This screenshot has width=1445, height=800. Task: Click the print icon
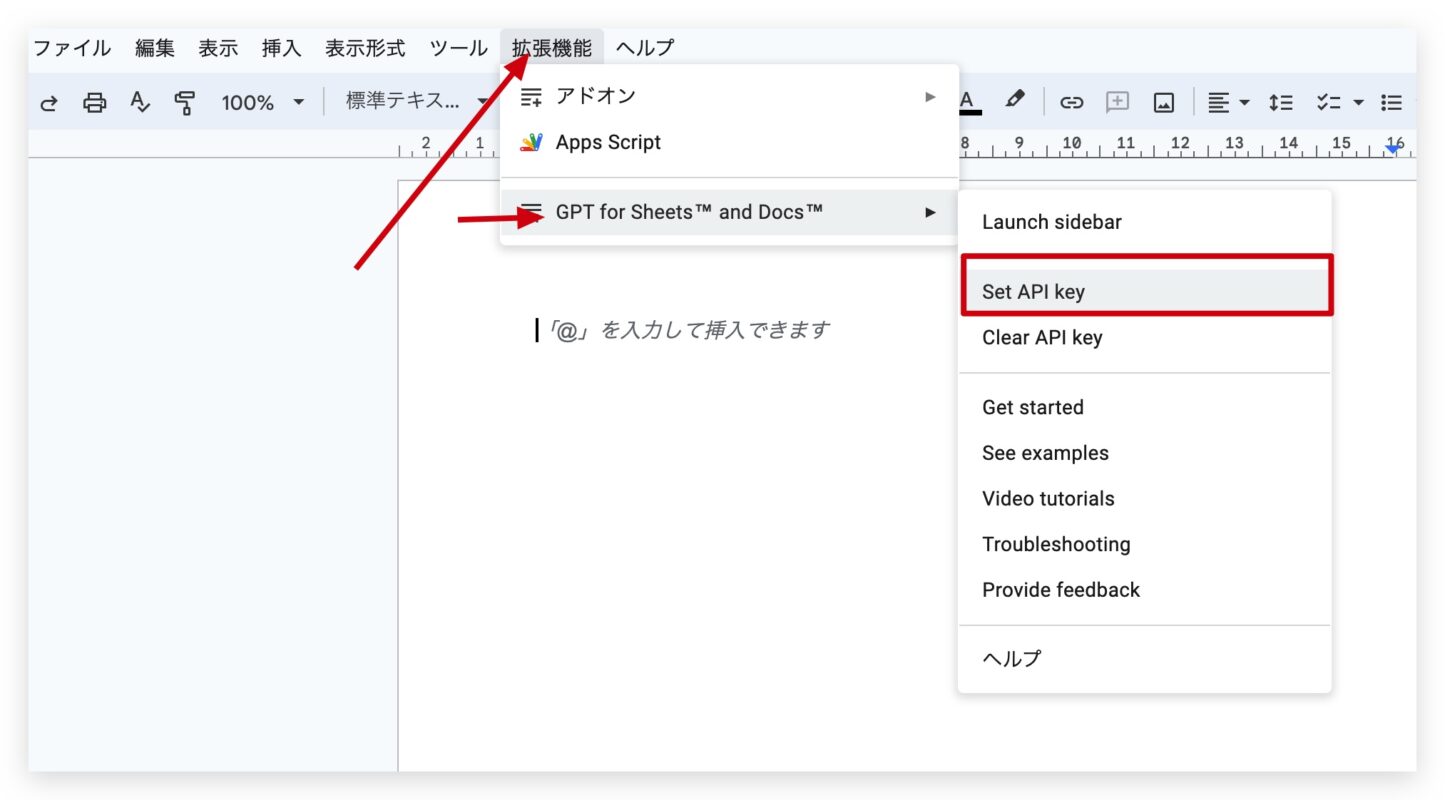pos(95,102)
